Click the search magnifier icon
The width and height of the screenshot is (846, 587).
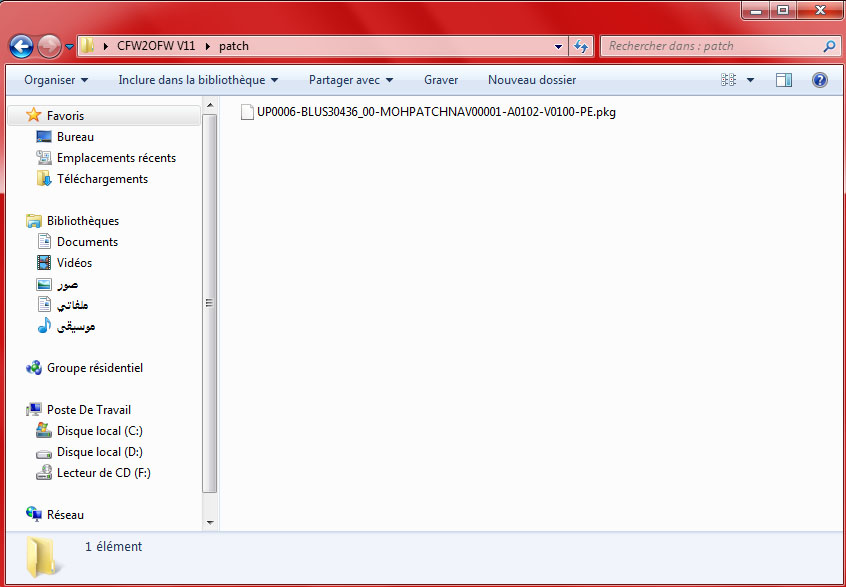pyautogui.click(x=829, y=46)
